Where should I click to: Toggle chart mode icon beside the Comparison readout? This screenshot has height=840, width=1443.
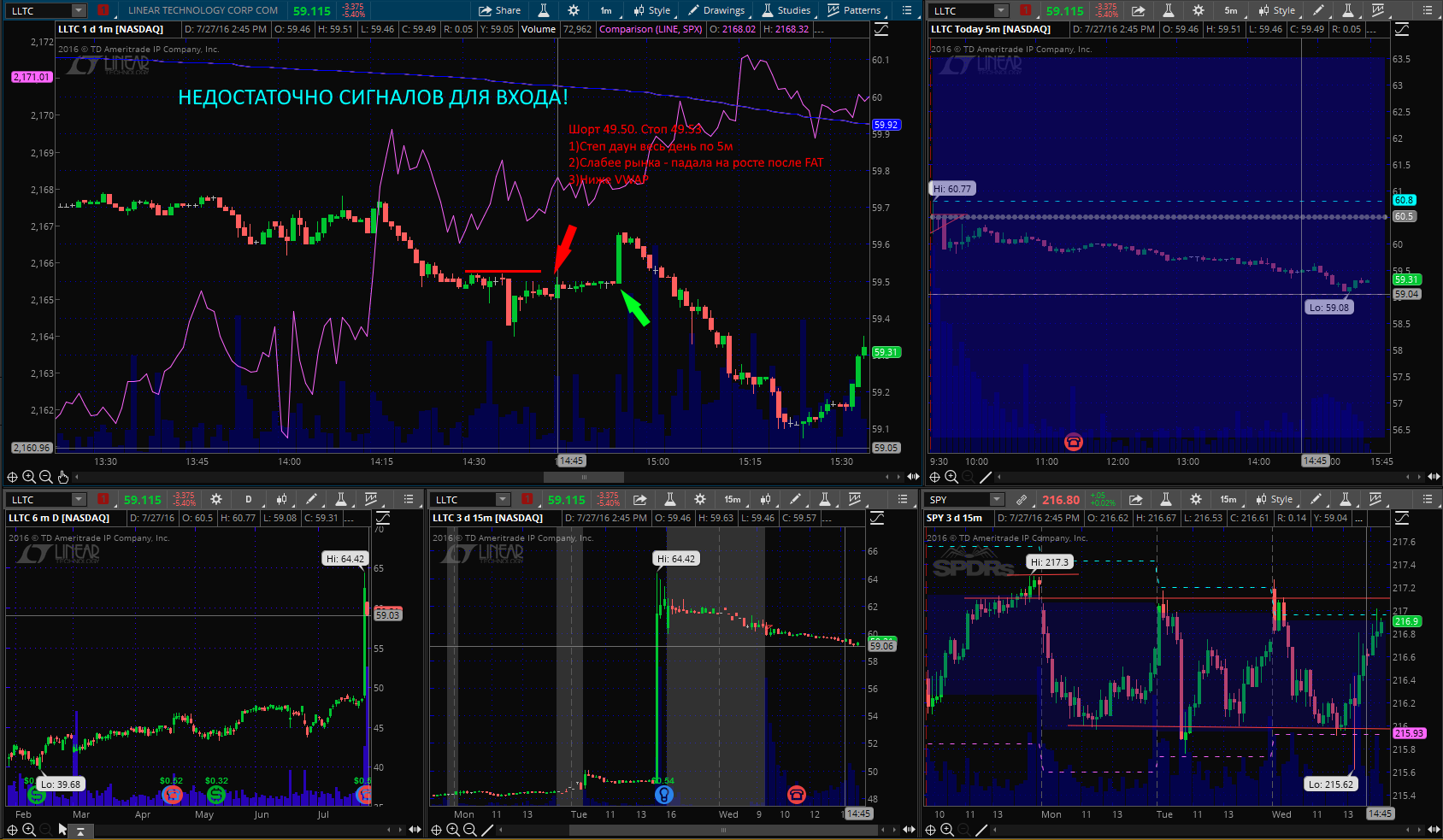pos(881,29)
